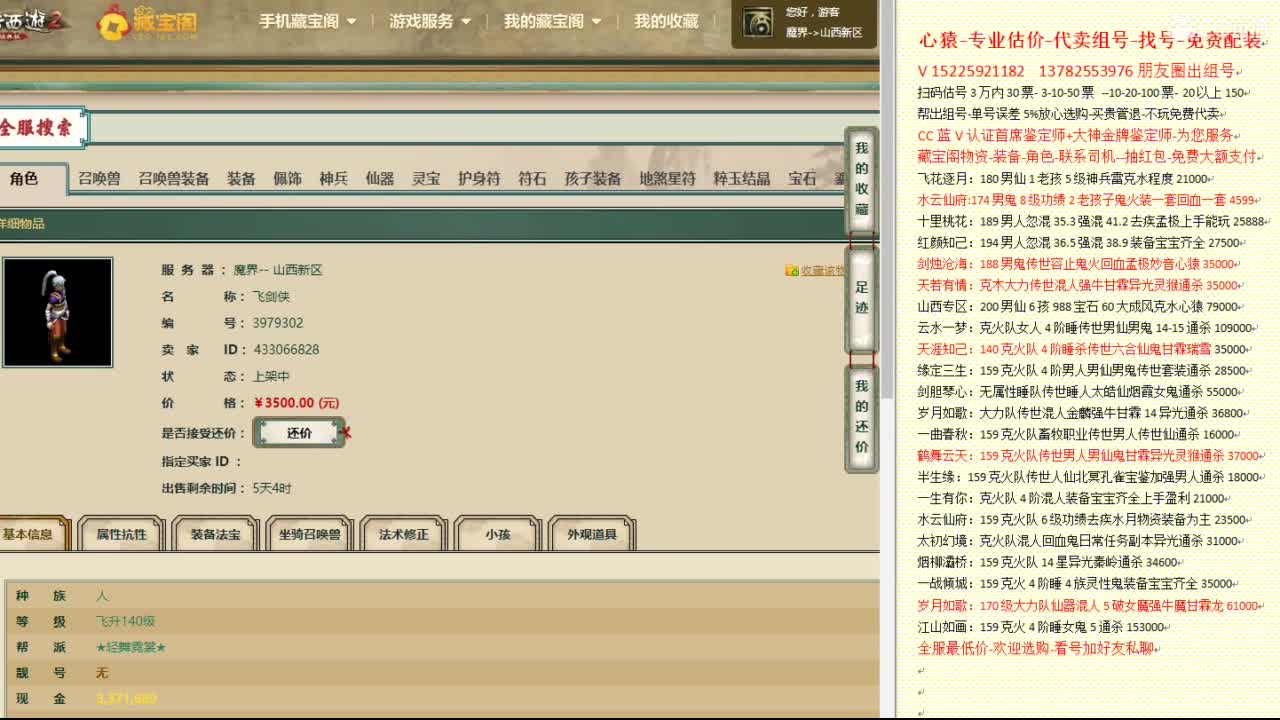
Task: Open the 法术修正 tab
Action: [x=402, y=534]
